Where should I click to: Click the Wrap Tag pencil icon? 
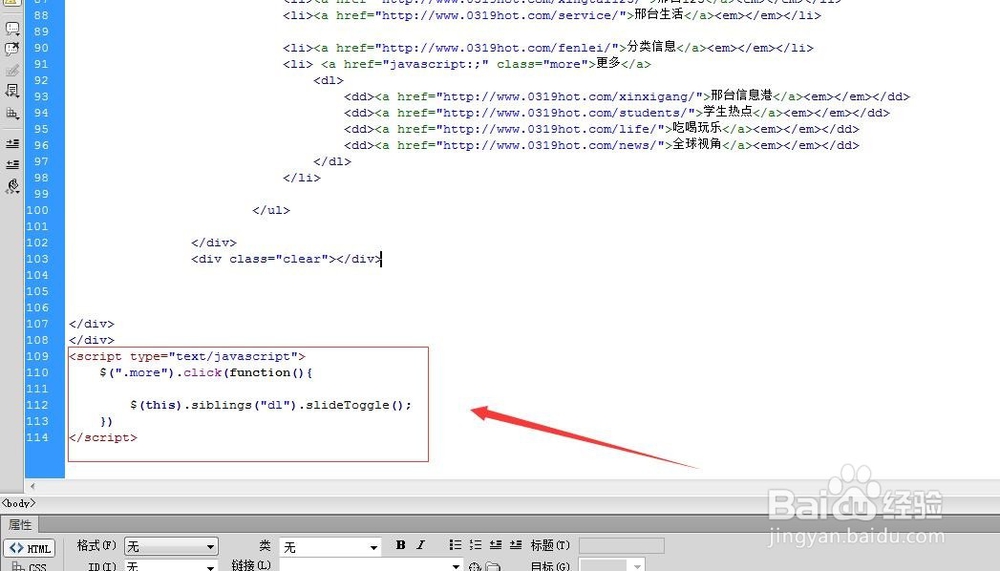[12, 70]
